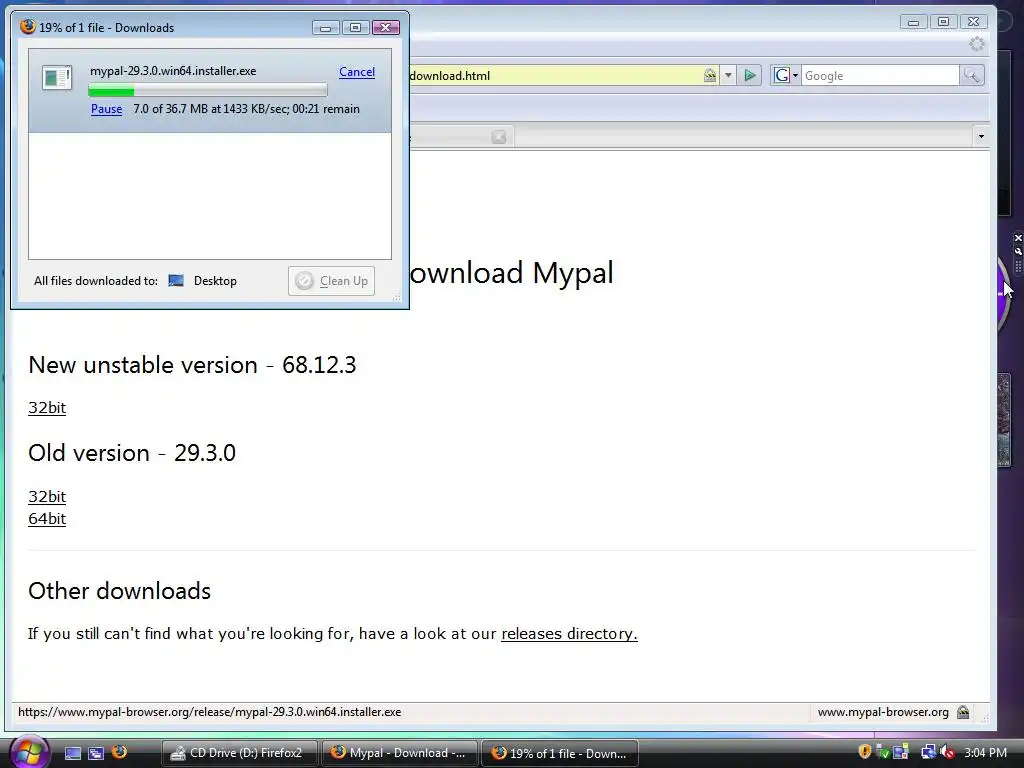The width and height of the screenshot is (1024, 768).
Task: Close the Downloads window
Action: 385,27
